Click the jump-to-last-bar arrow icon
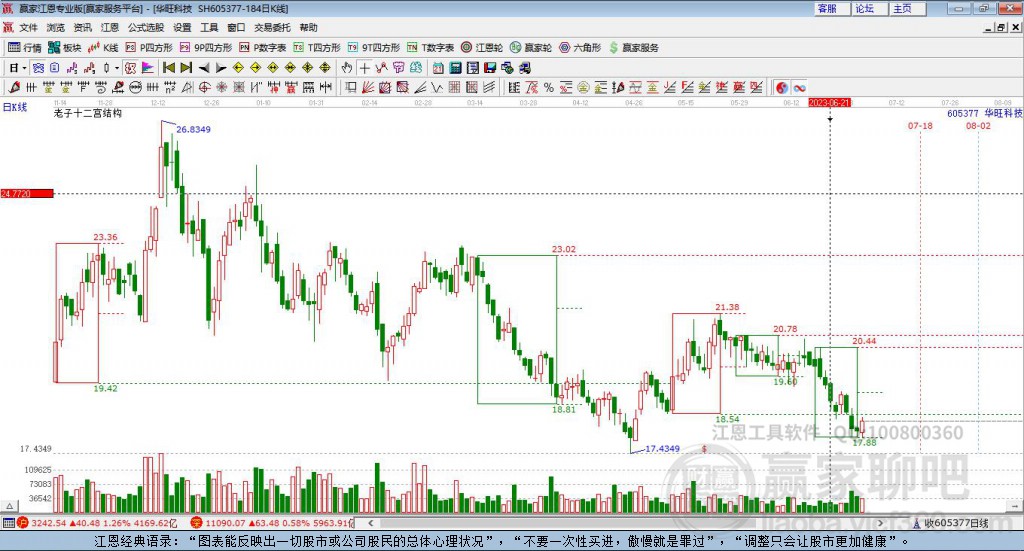The image size is (1024, 551). click(186, 68)
